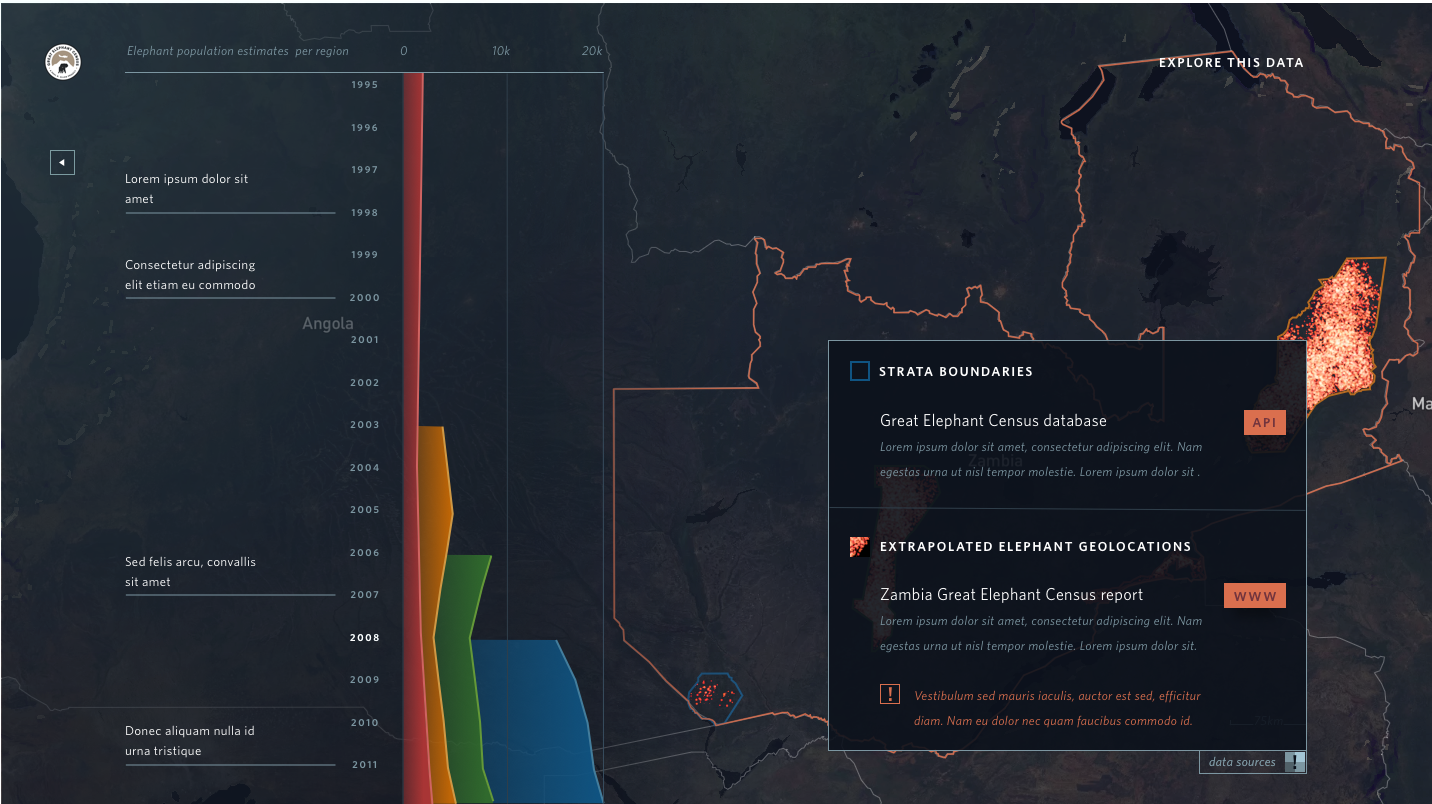1432x804 pixels.
Task: Open 'Lorem ipsum dolor sit amet' event
Action: 187,189
